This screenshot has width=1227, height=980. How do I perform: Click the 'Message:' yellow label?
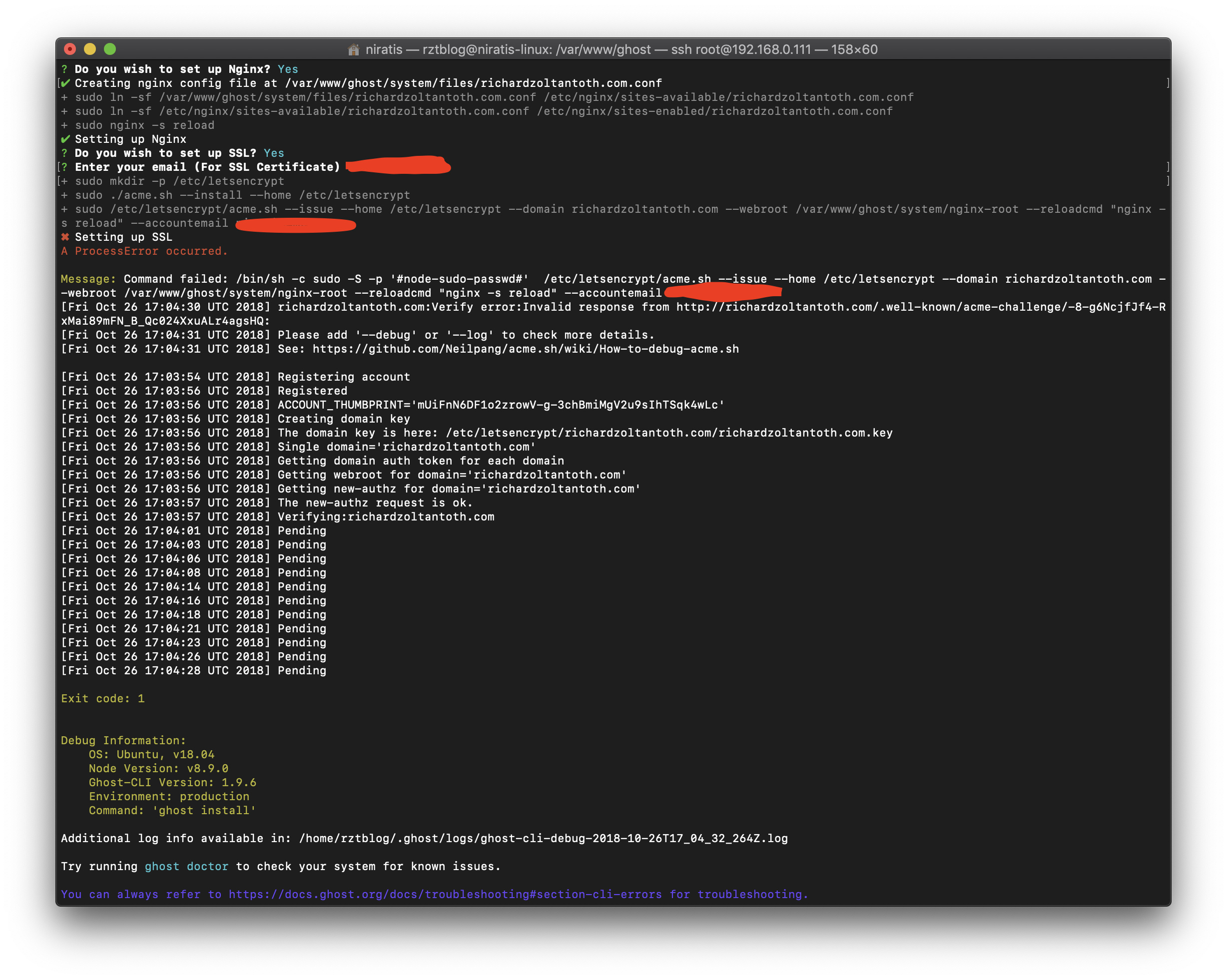(x=88, y=279)
